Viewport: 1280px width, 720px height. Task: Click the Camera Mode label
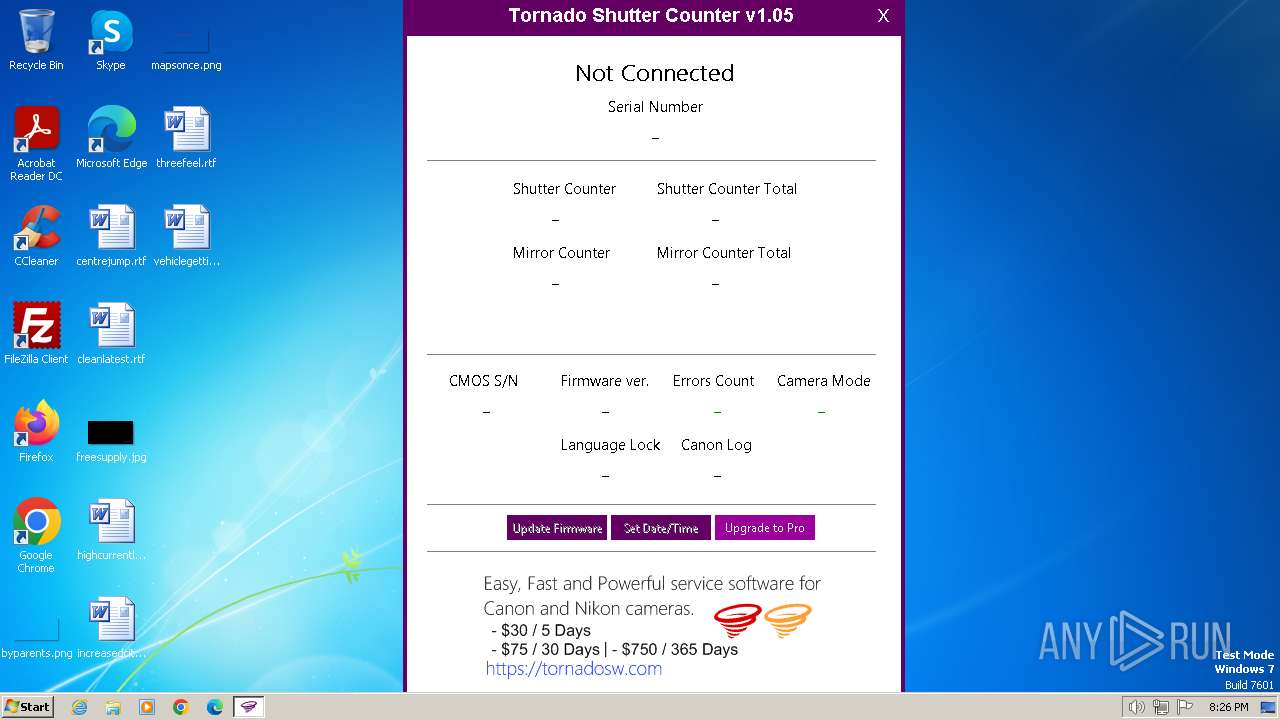824,381
